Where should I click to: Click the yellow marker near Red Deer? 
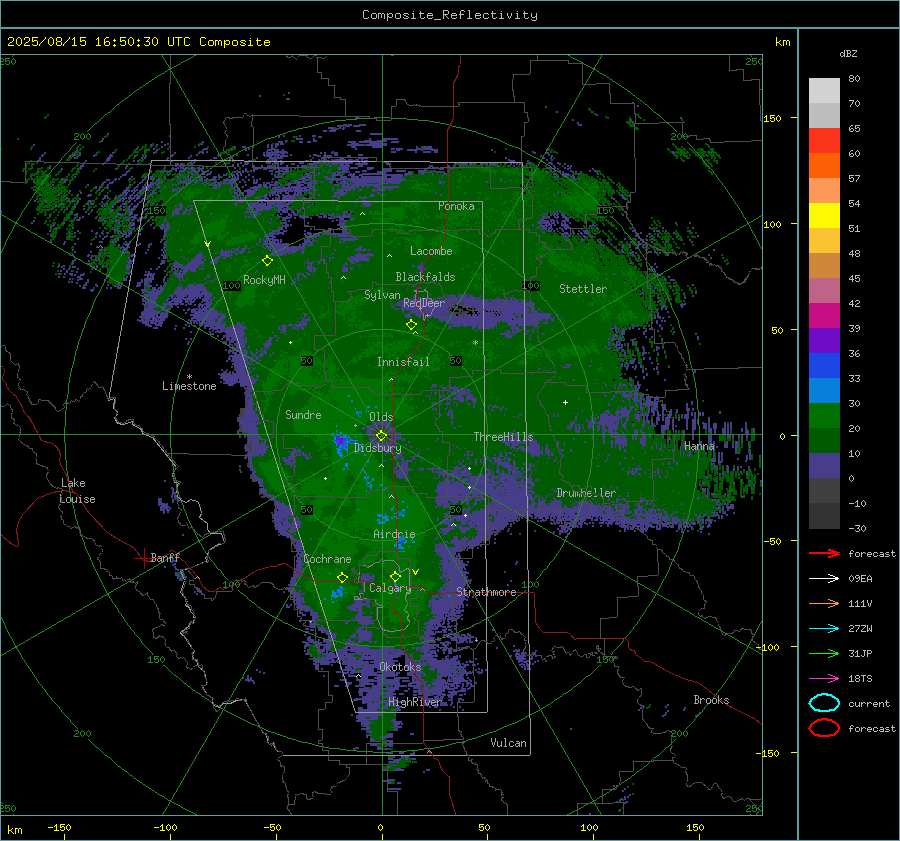click(x=412, y=325)
